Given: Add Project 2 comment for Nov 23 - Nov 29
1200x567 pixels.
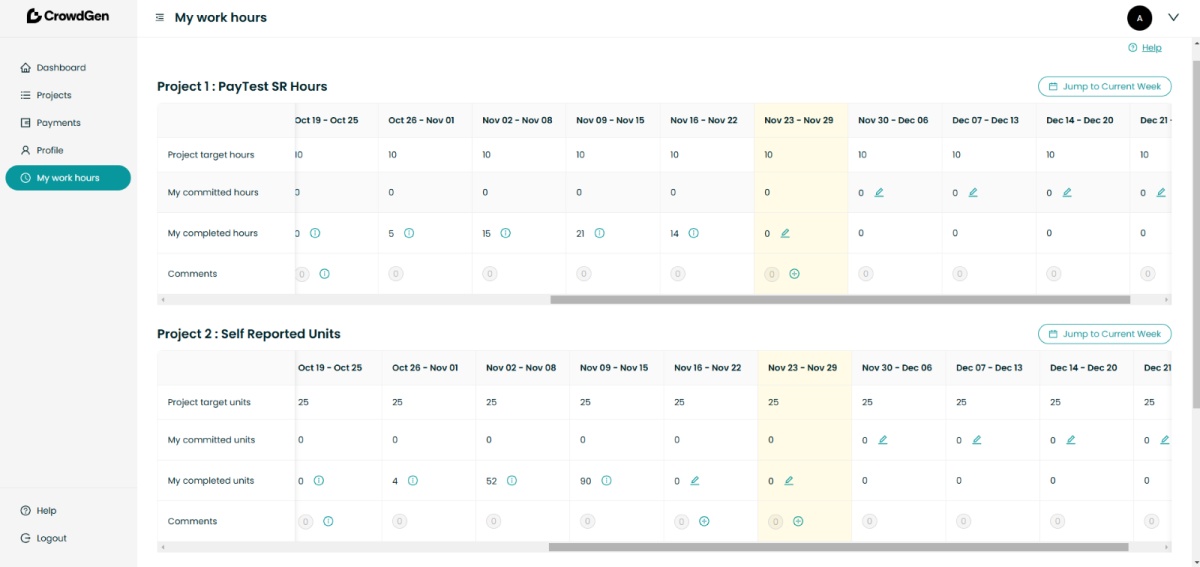Looking at the screenshot, I should (x=798, y=521).
